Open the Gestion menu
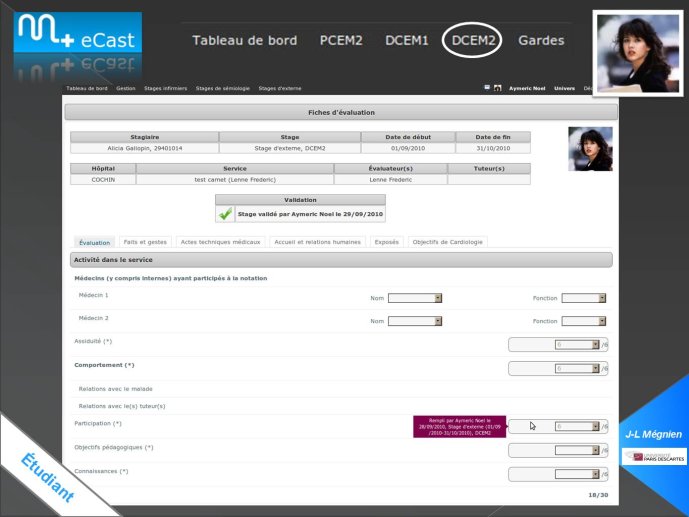 click(126, 88)
